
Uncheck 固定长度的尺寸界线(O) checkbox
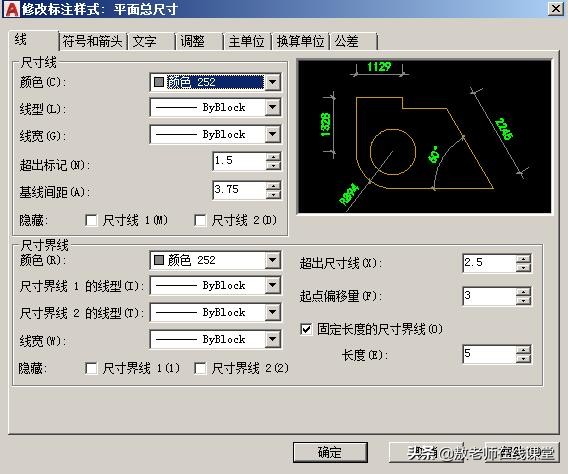point(306,329)
